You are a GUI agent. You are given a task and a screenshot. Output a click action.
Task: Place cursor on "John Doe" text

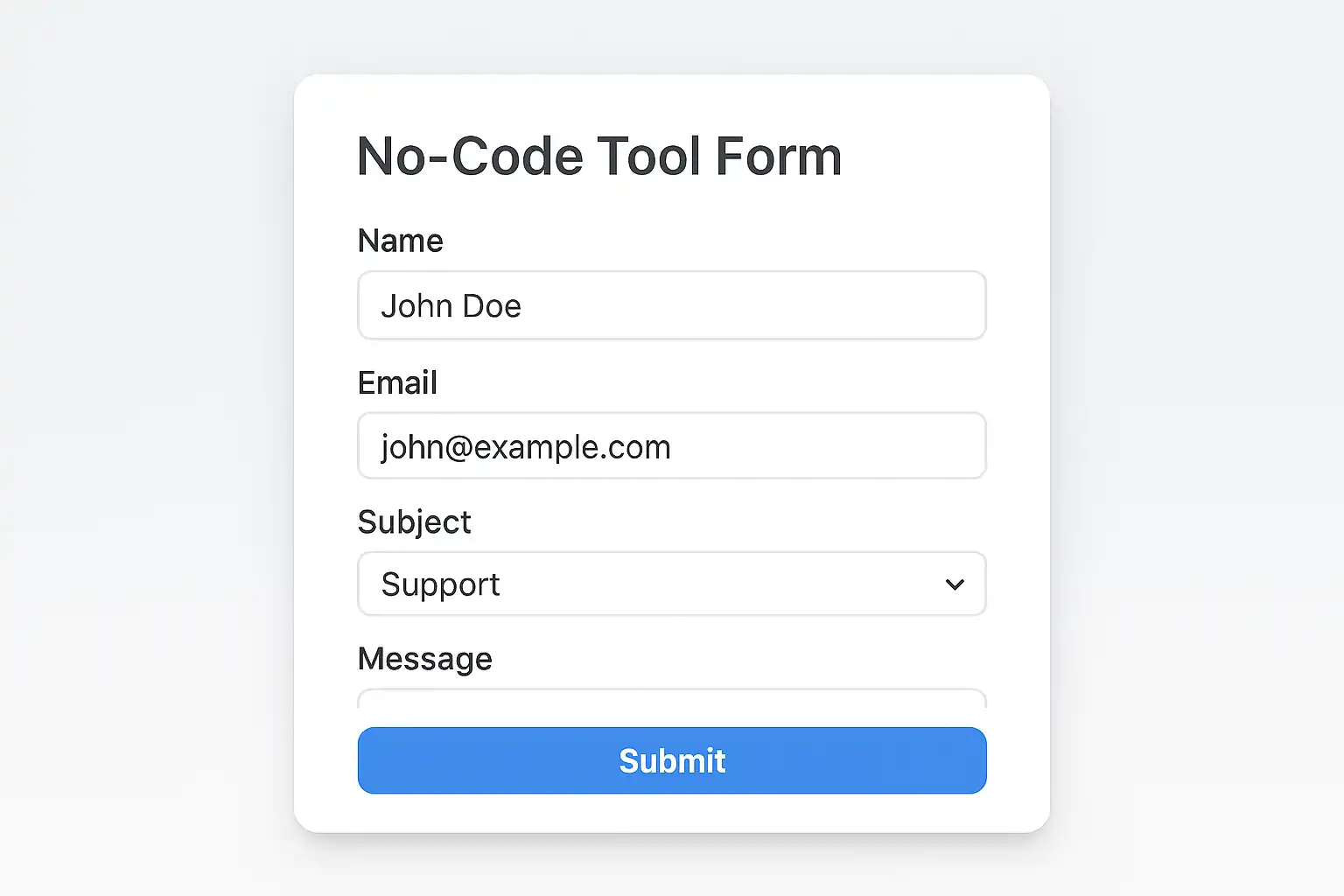[451, 306]
